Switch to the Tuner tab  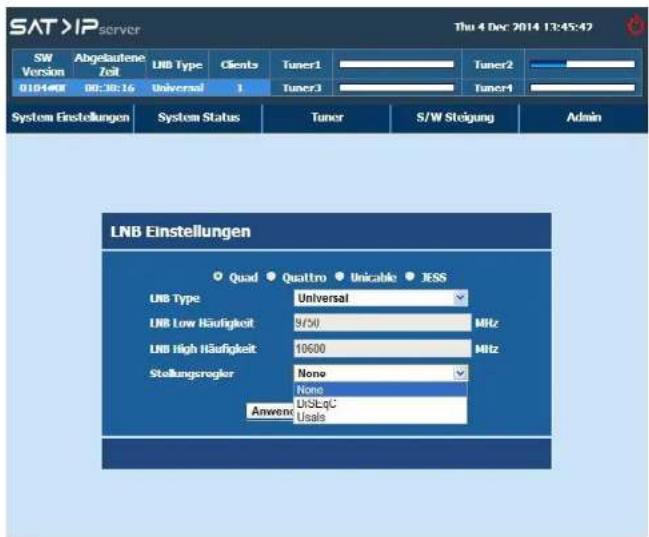327,118
